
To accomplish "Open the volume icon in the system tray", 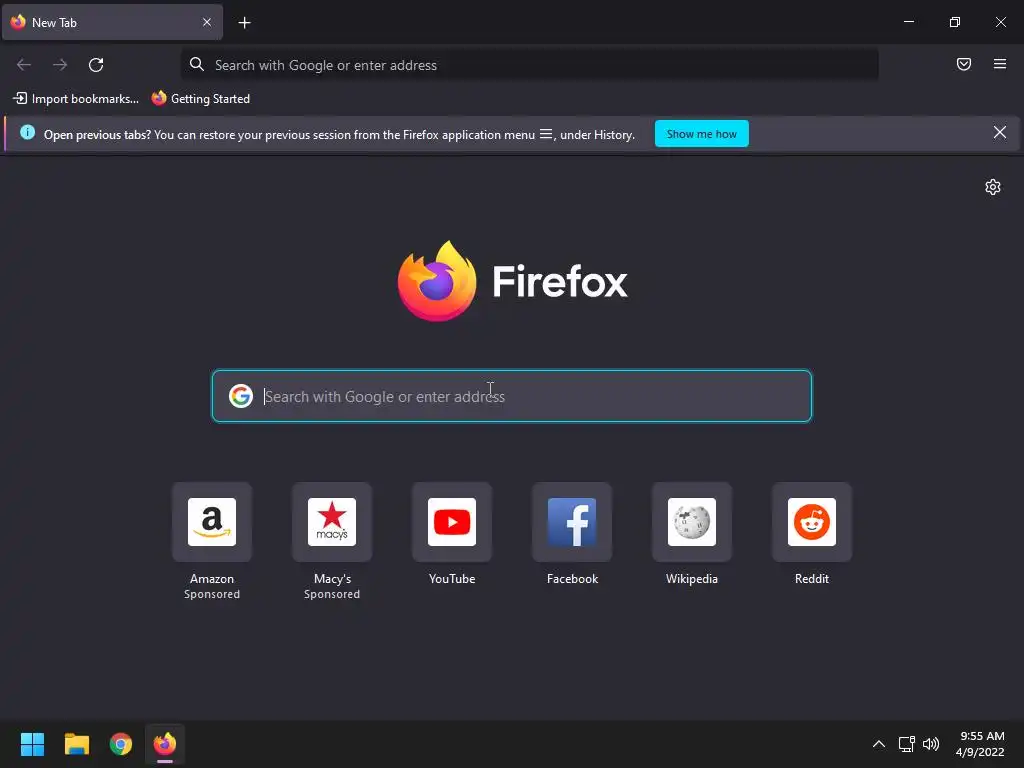I will click(x=931, y=744).
